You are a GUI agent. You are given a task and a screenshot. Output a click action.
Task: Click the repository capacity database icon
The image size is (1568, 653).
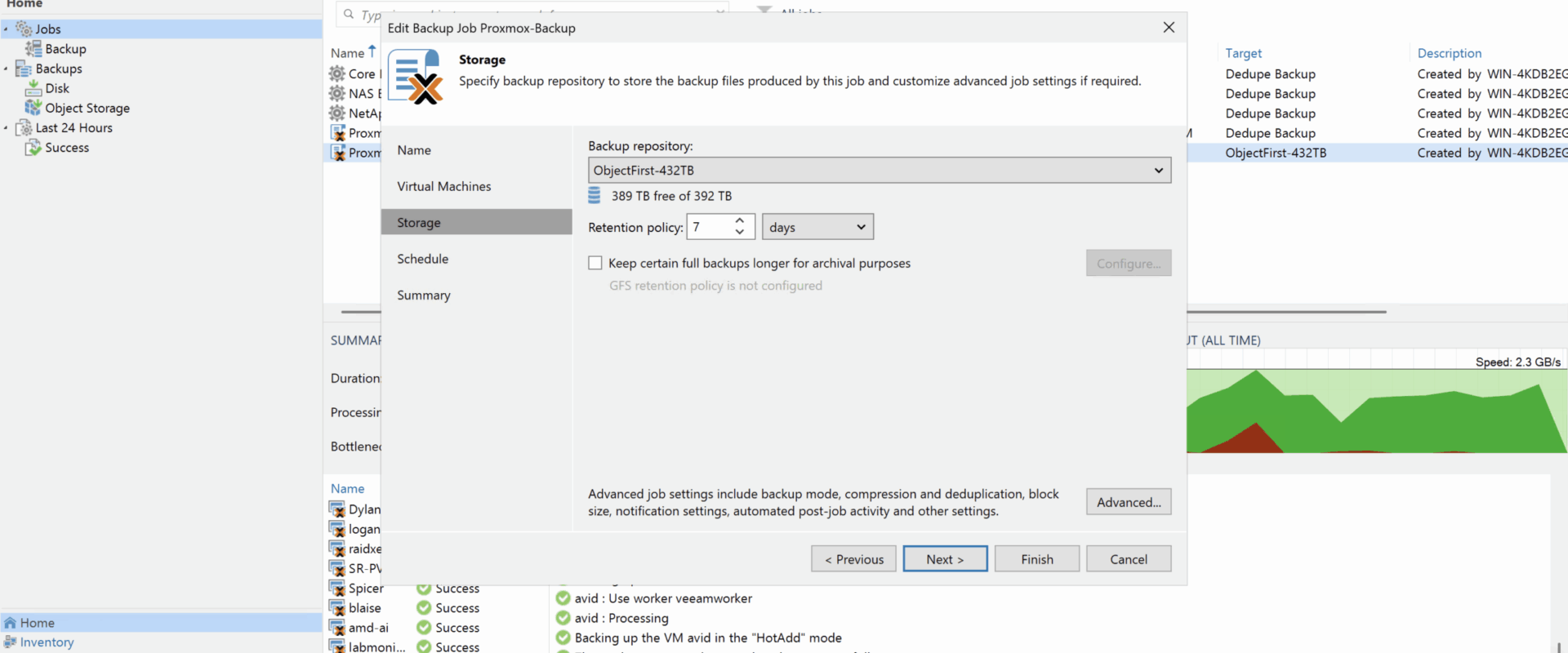pos(595,195)
